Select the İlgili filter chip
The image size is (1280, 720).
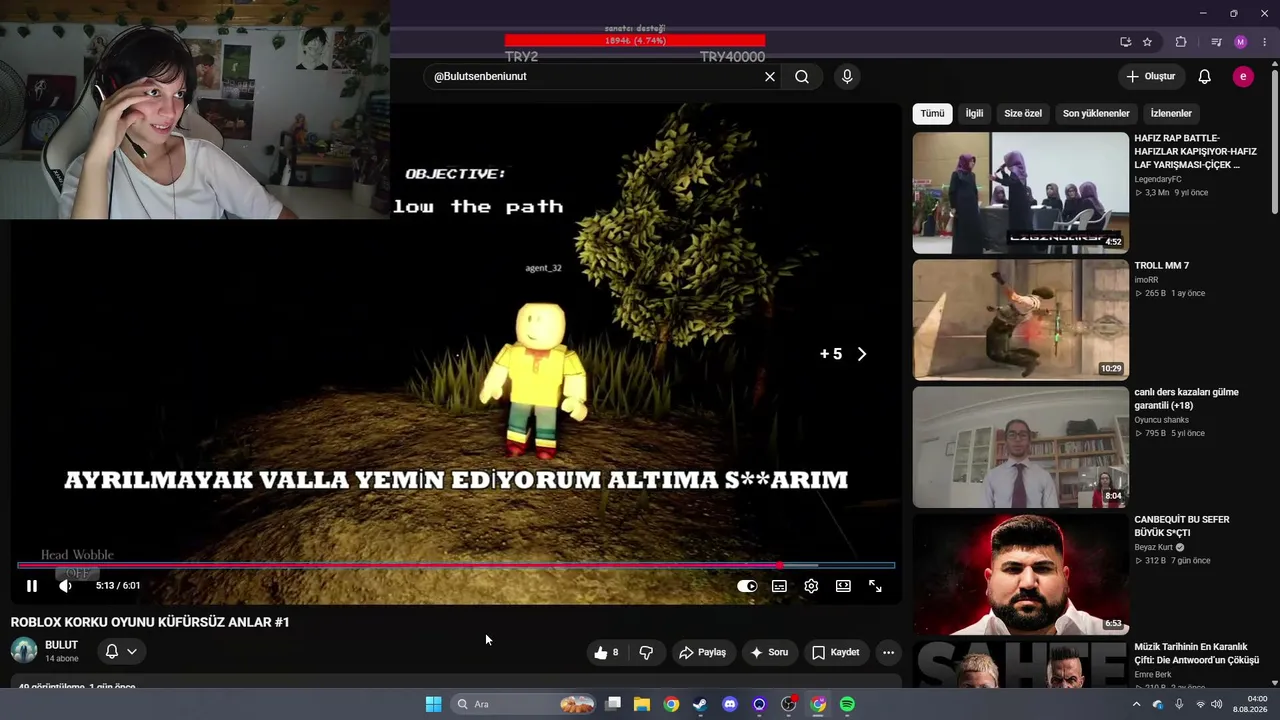(x=974, y=114)
